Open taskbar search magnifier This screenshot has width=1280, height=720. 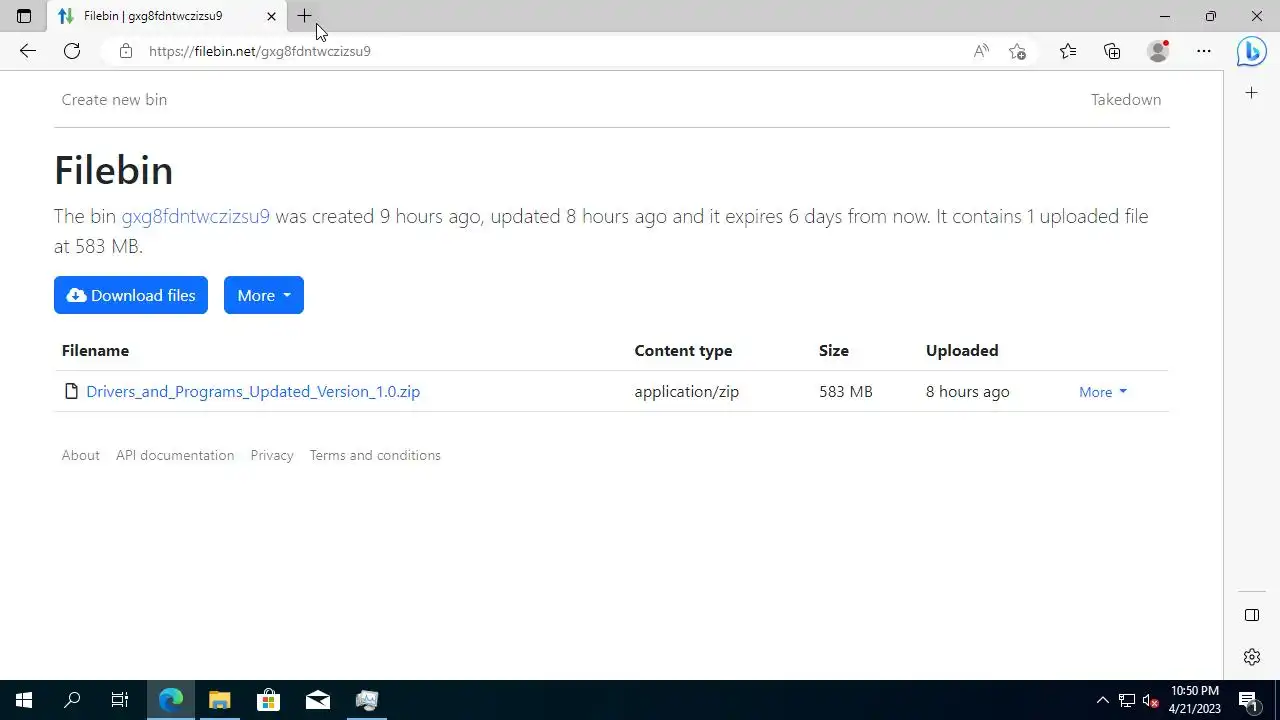pos(72,700)
